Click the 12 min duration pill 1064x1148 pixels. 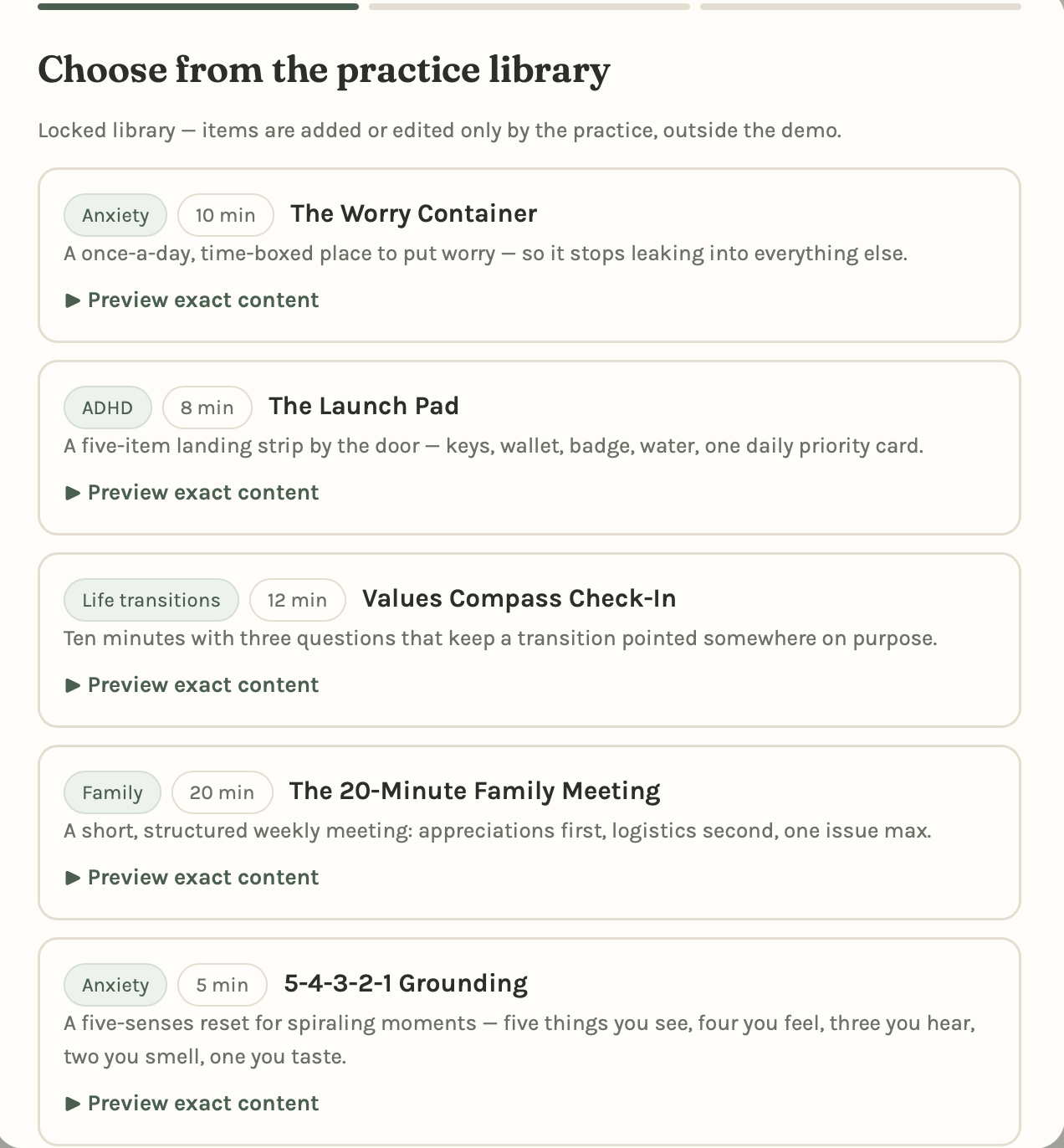pyautogui.click(x=298, y=600)
